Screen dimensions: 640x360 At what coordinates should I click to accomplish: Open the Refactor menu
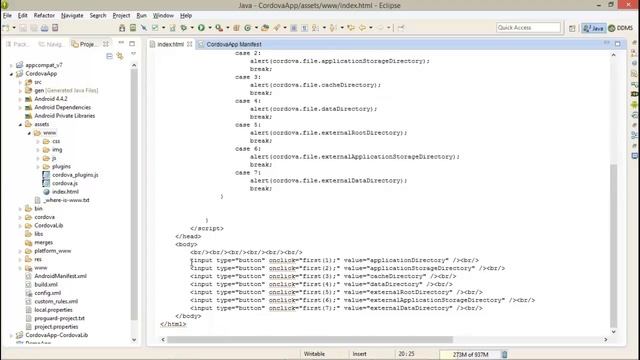[x=44, y=16]
